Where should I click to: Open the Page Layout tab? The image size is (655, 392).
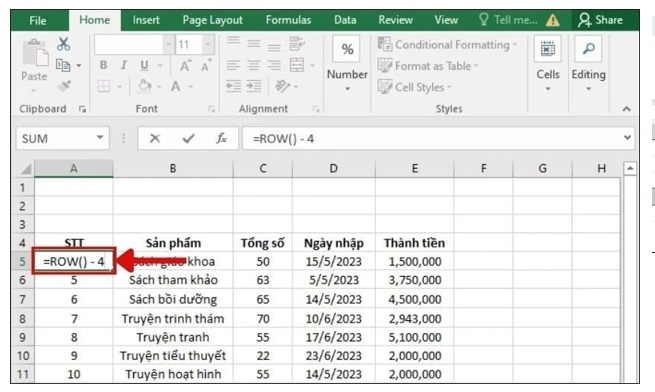click(212, 20)
